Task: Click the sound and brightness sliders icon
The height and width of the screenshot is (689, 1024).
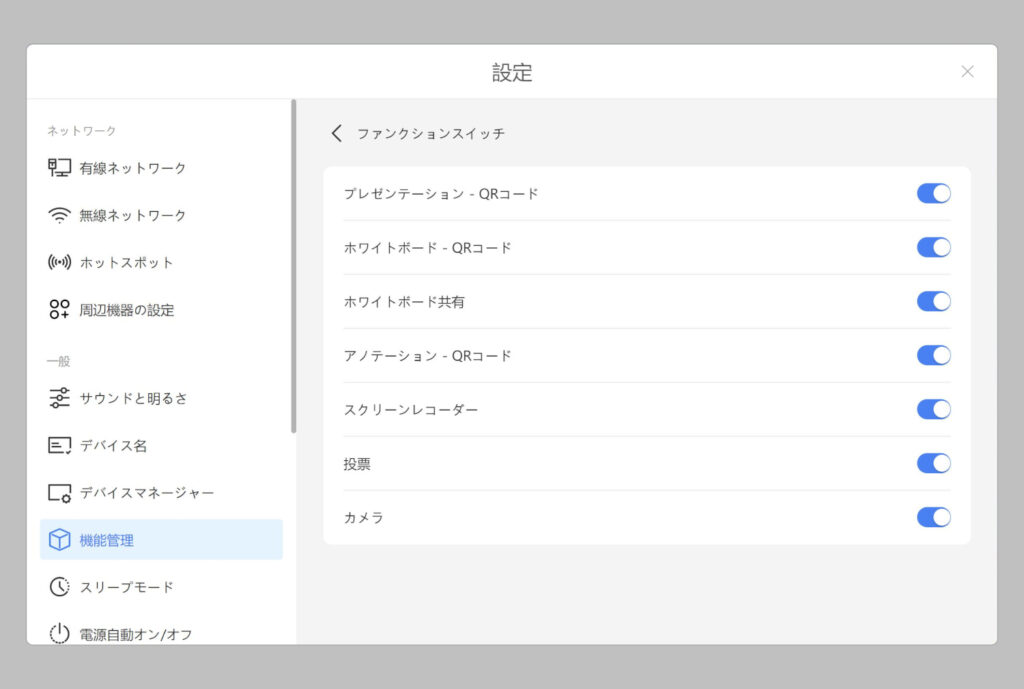Action: (x=60, y=398)
